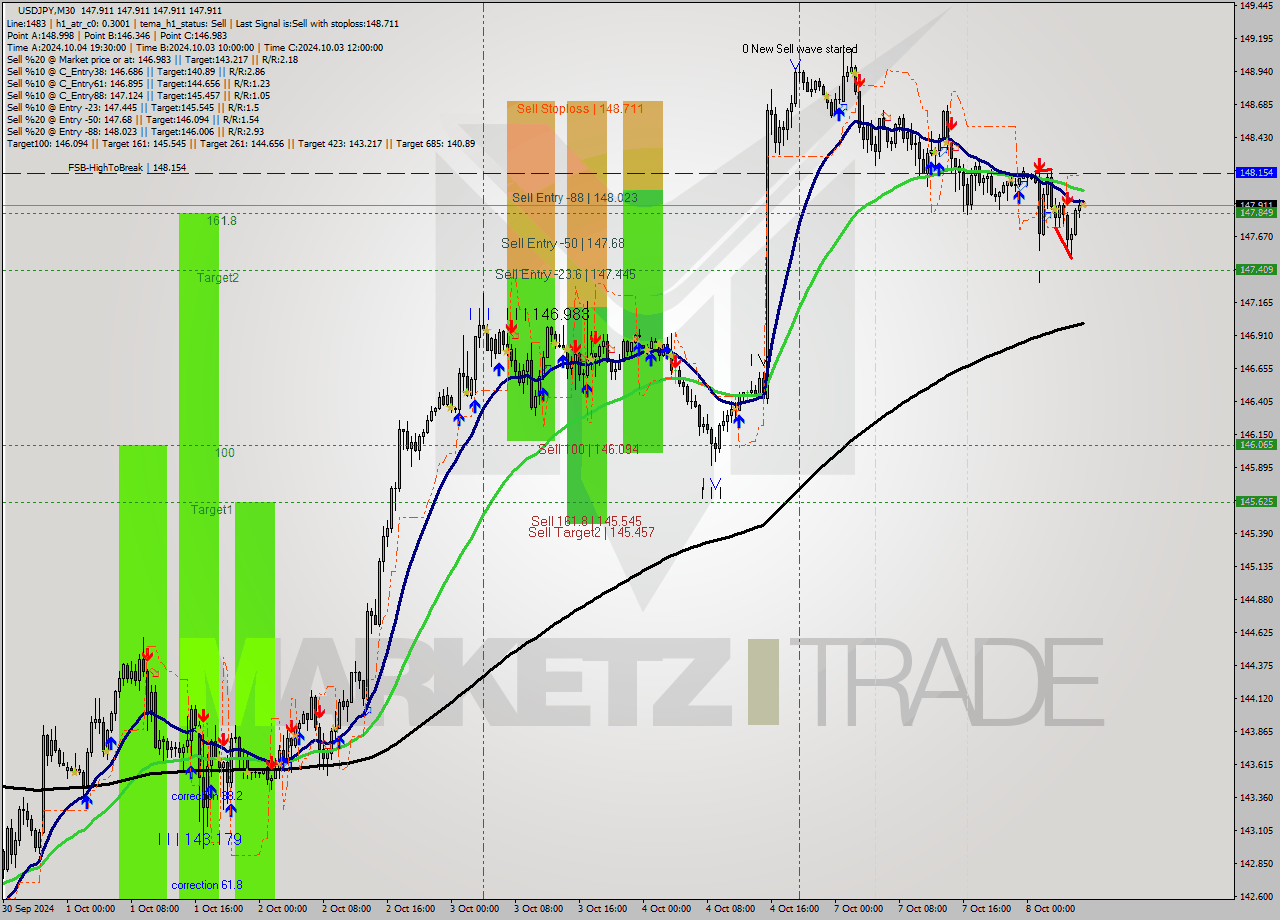This screenshot has height=920, width=1280.
Task: Click the 'Target100: 146.094' targets line
Action: pos(240,143)
